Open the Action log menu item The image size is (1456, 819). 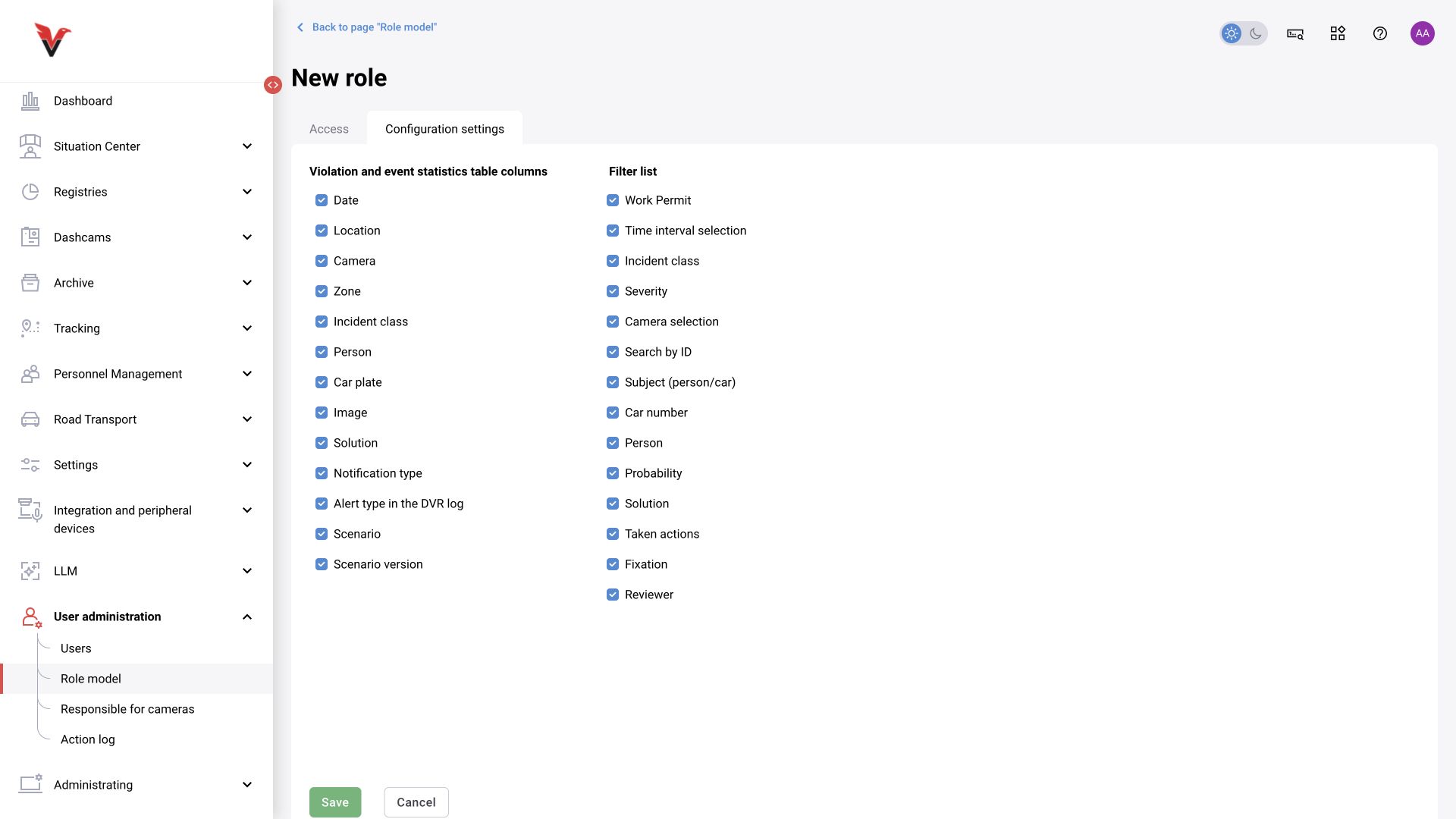[x=88, y=739]
